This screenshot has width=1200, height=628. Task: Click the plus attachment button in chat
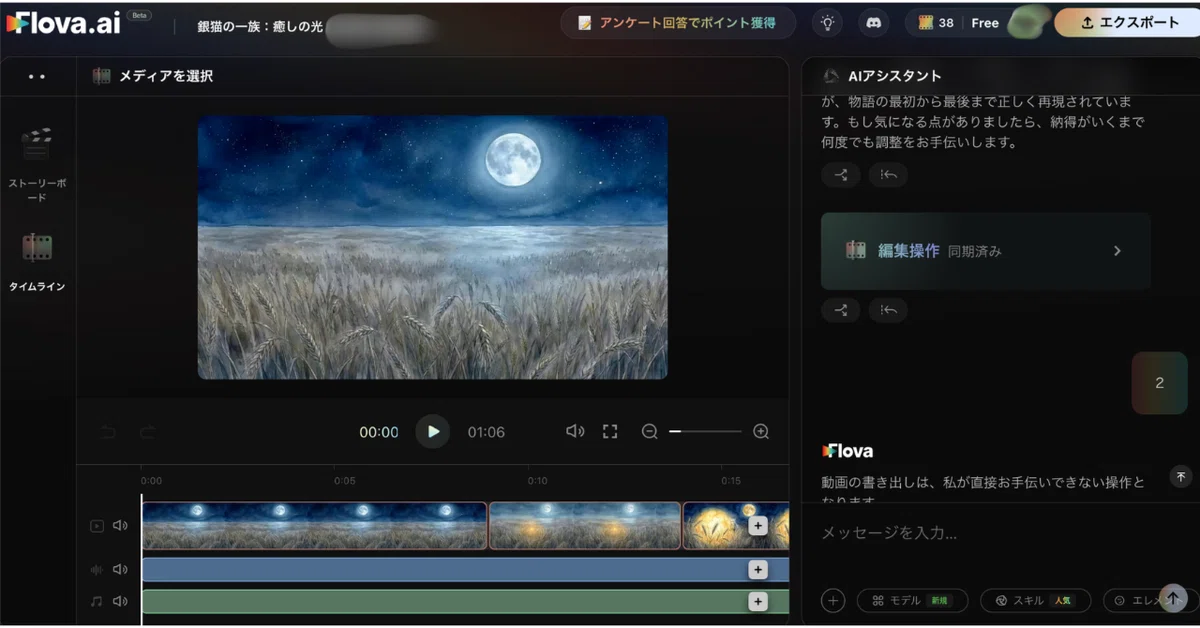(833, 600)
